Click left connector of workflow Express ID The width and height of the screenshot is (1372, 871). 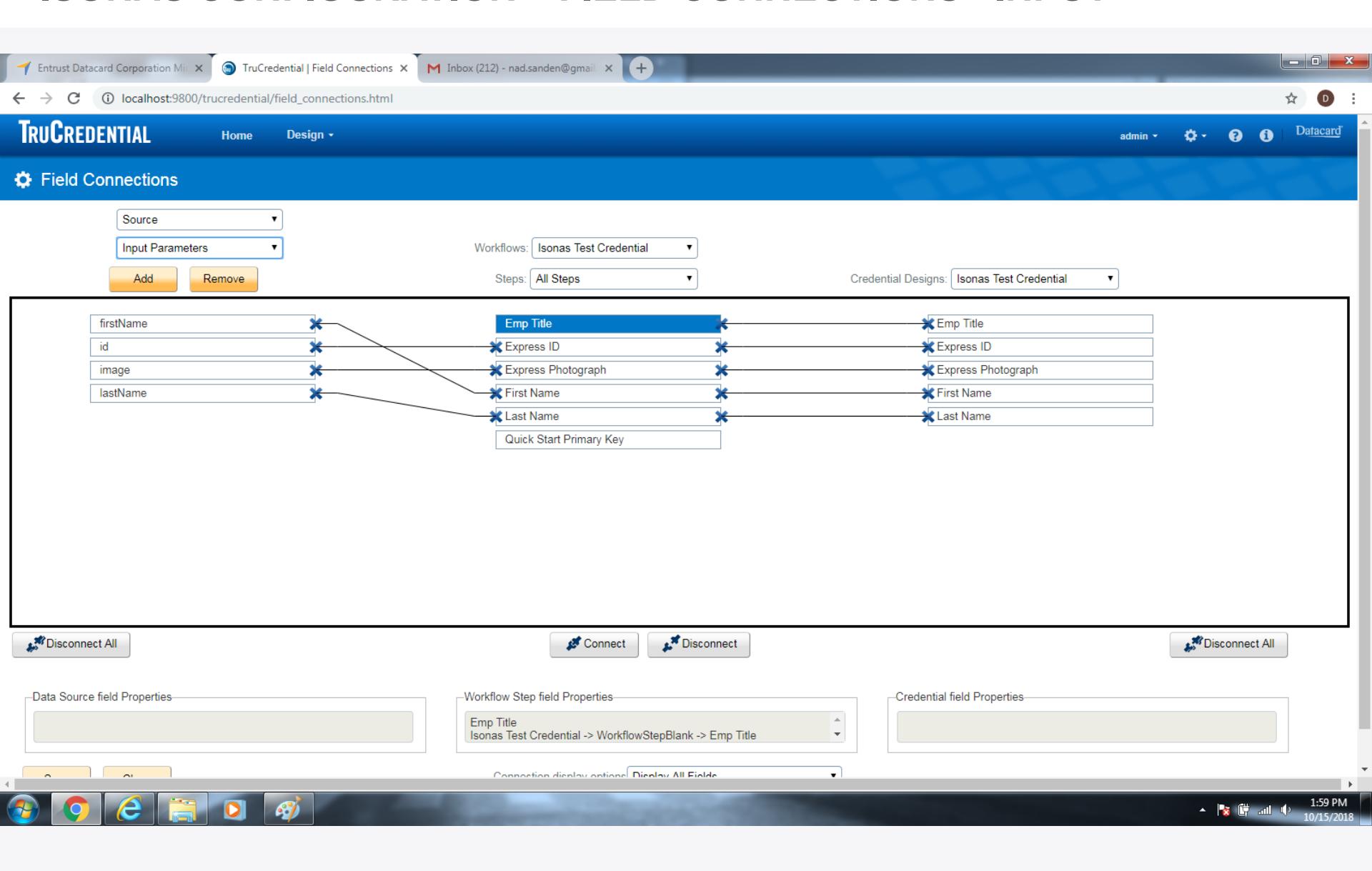(496, 347)
